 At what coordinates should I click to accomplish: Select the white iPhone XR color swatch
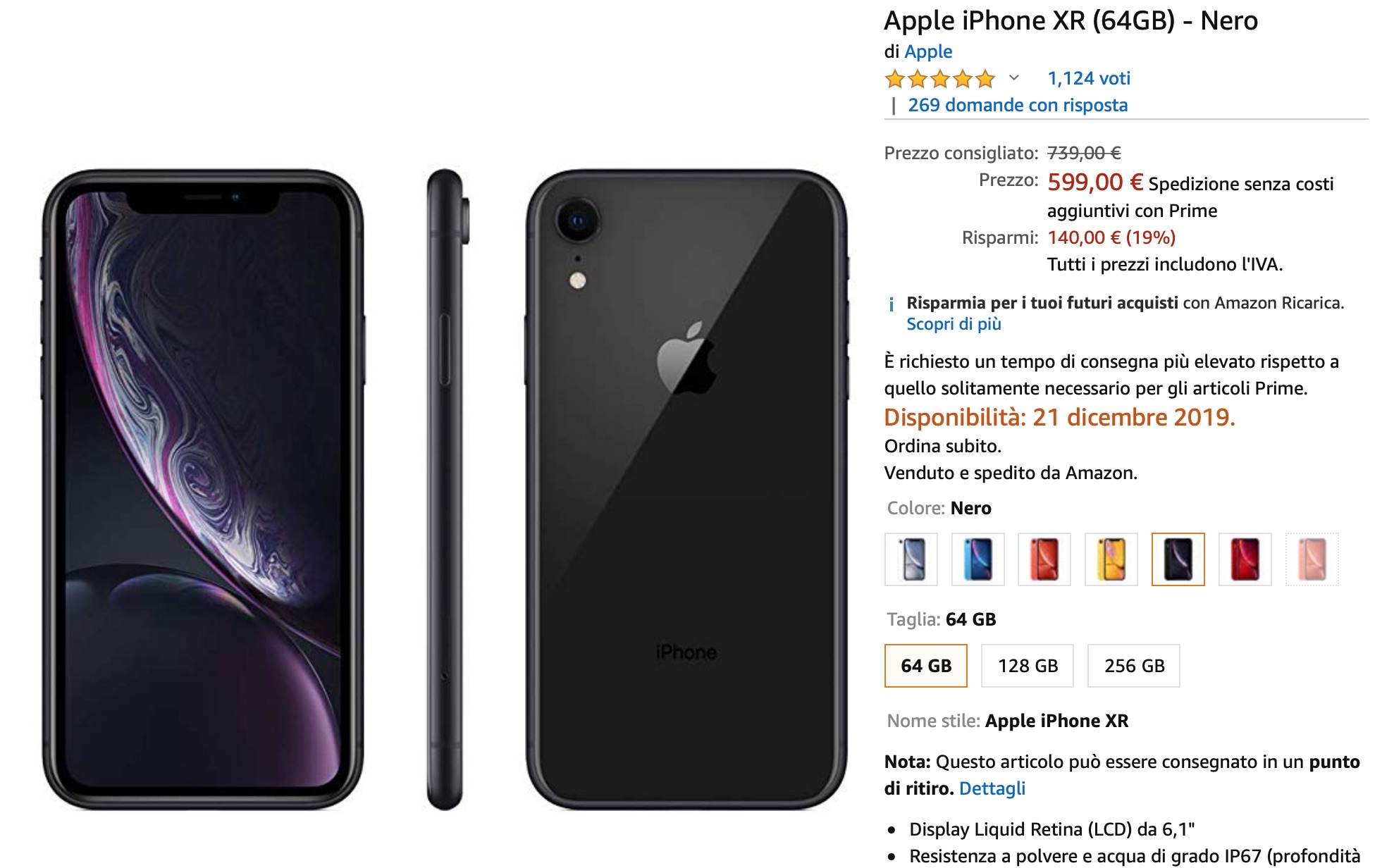[911, 559]
